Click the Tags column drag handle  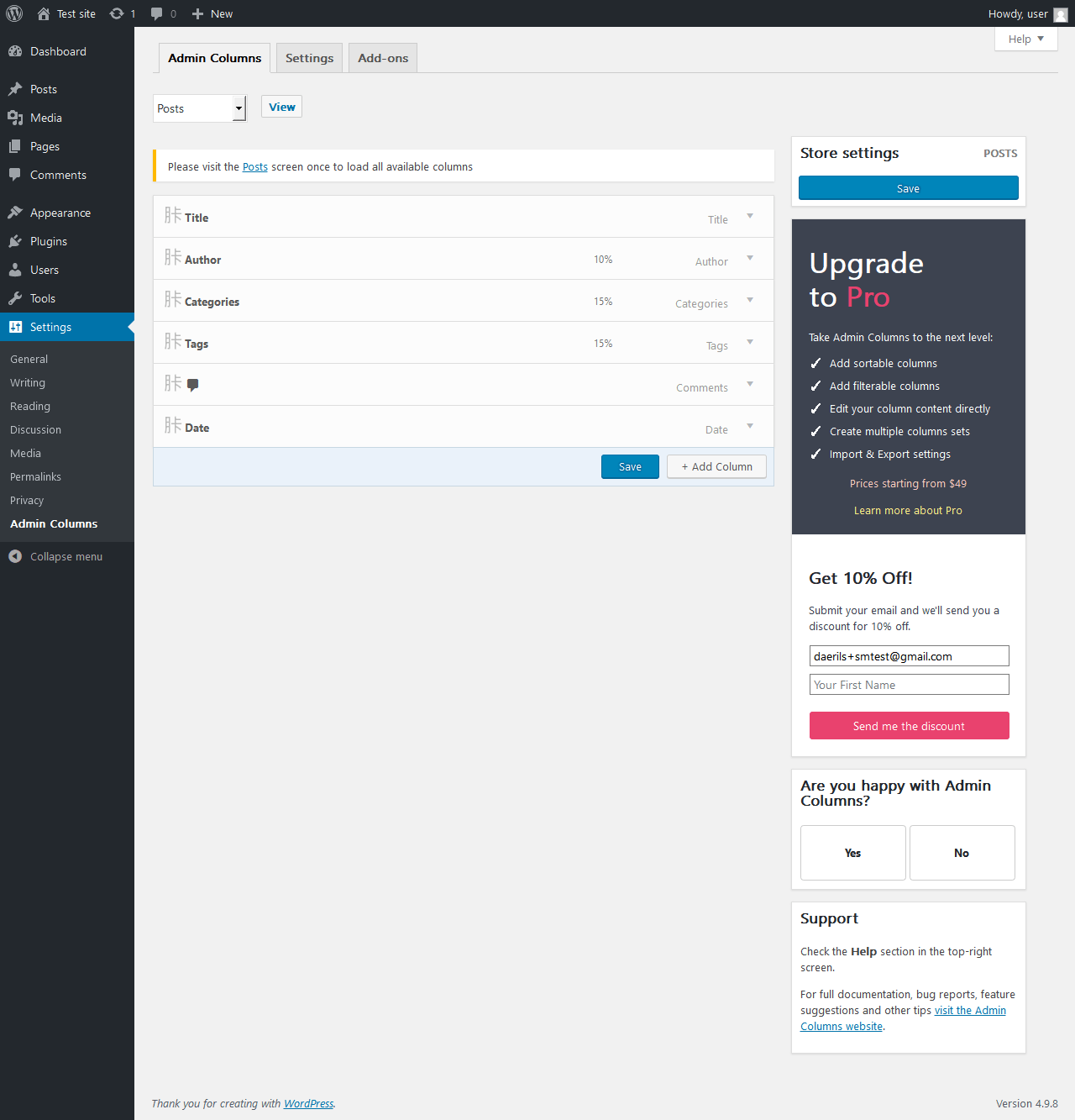click(173, 341)
